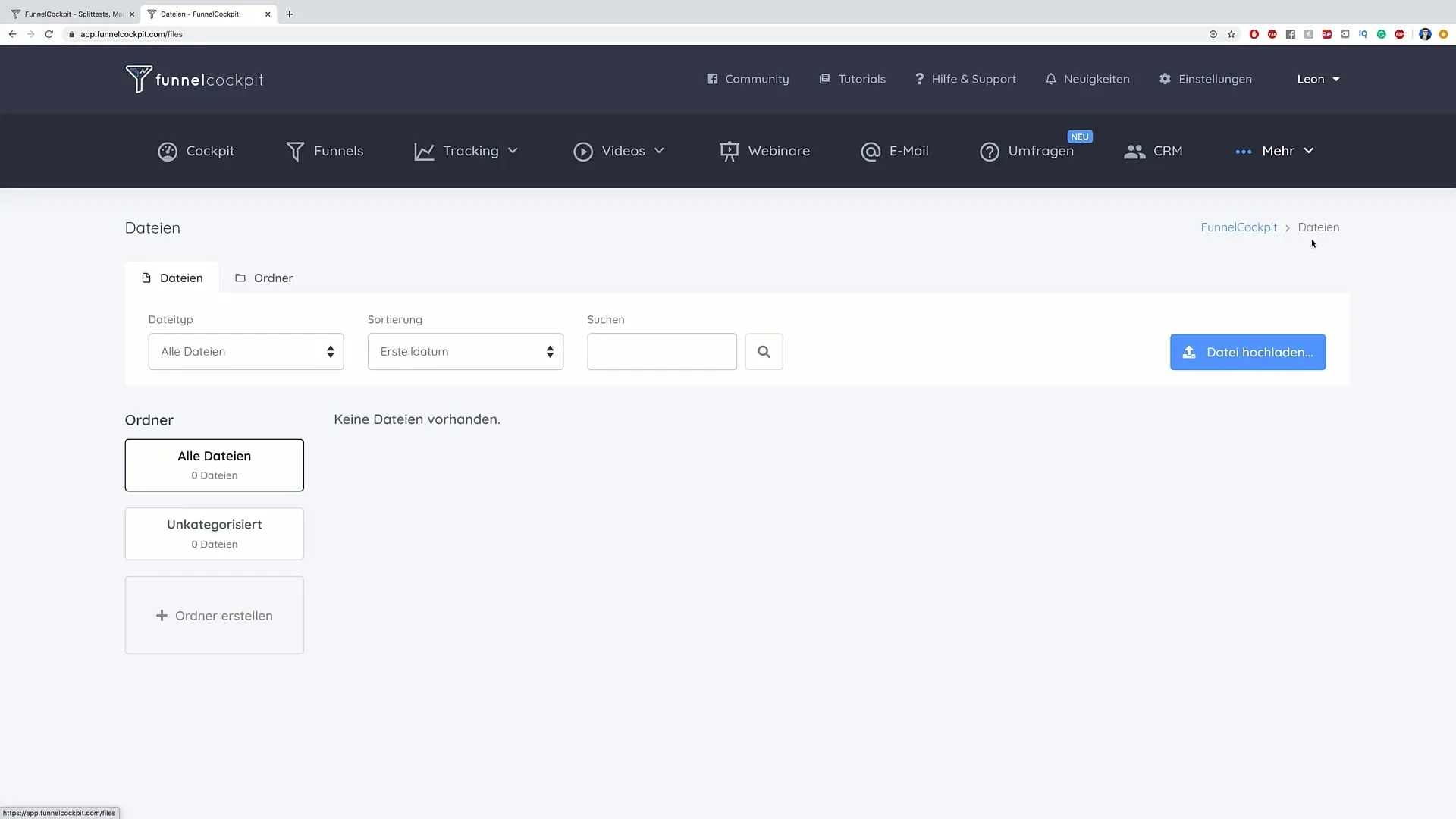Viewport: 1456px width, 819px height.
Task: Click the Suchen input field
Action: pyautogui.click(x=662, y=351)
